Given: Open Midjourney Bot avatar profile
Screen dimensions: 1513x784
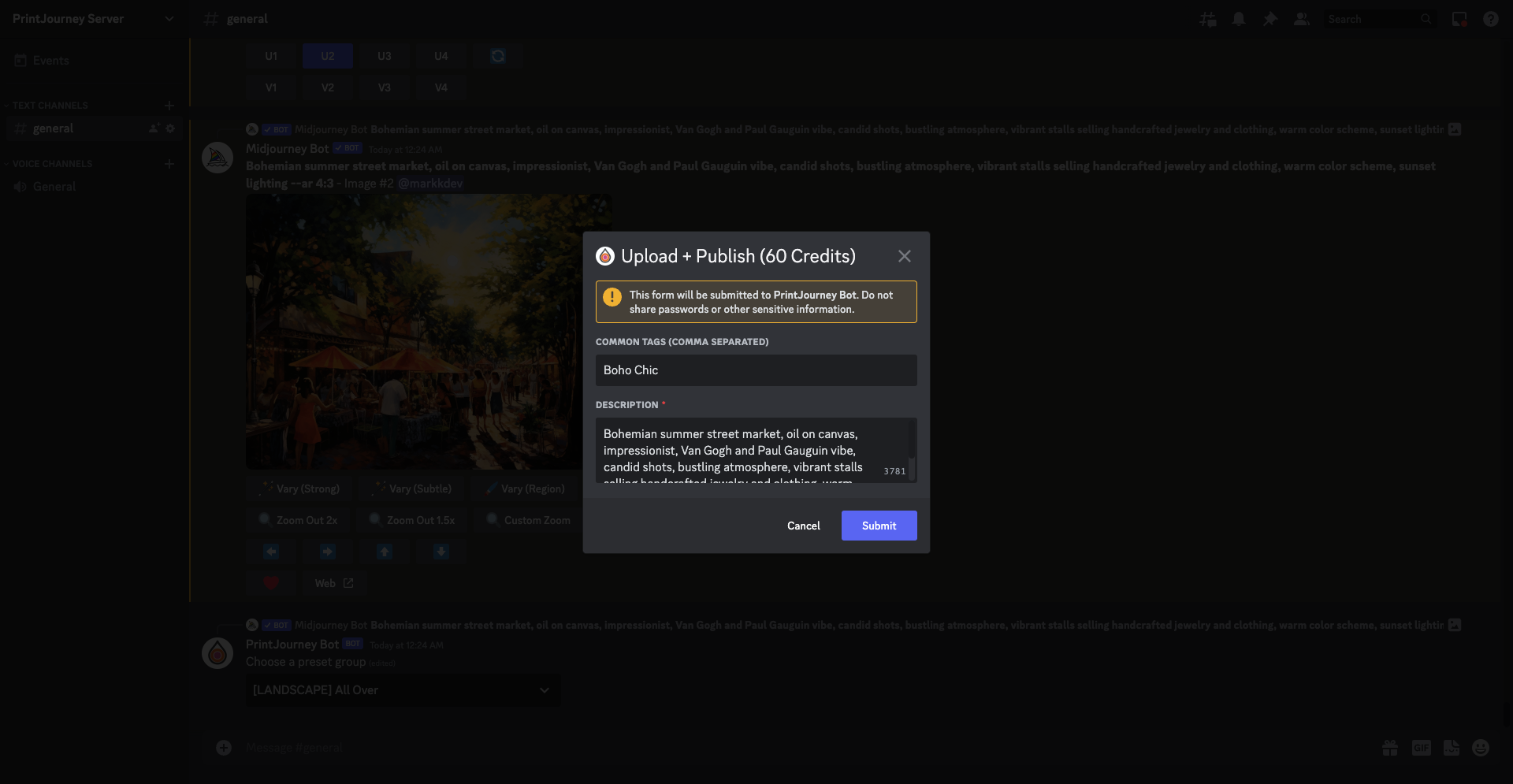Looking at the screenshot, I should pyautogui.click(x=217, y=158).
